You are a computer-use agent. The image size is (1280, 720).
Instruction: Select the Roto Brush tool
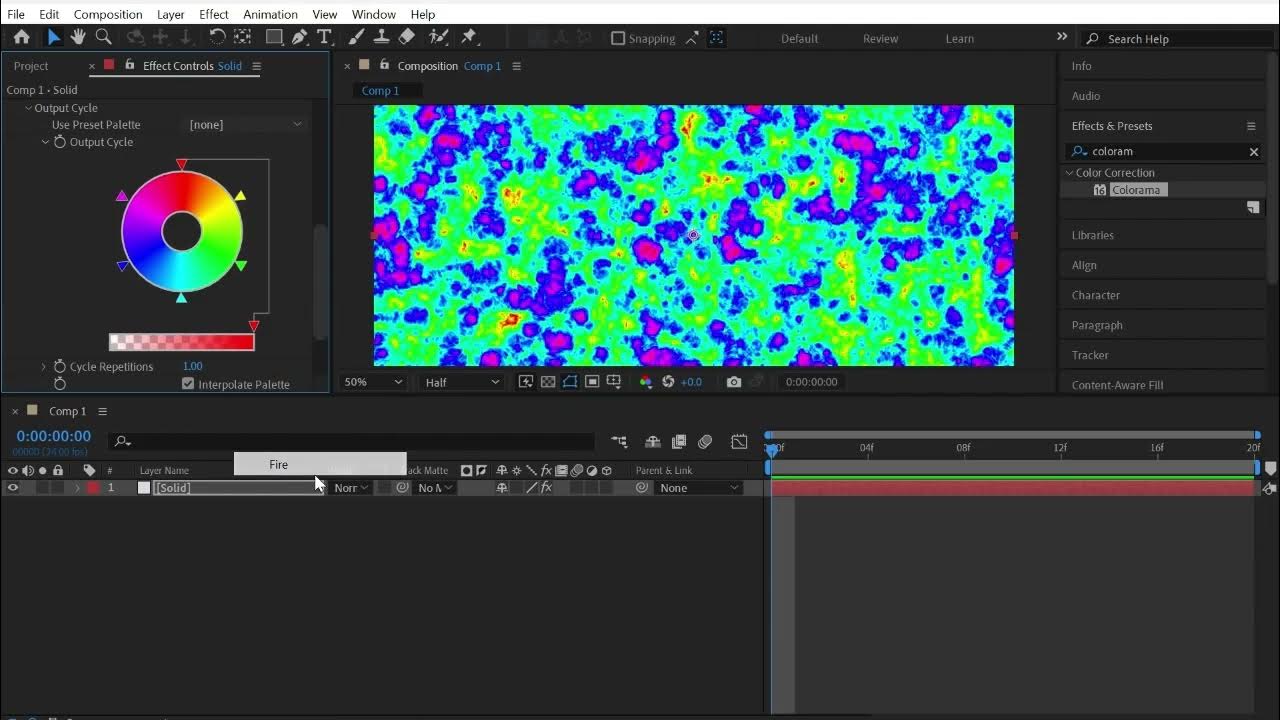pyautogui.click(x=438, y=38)
